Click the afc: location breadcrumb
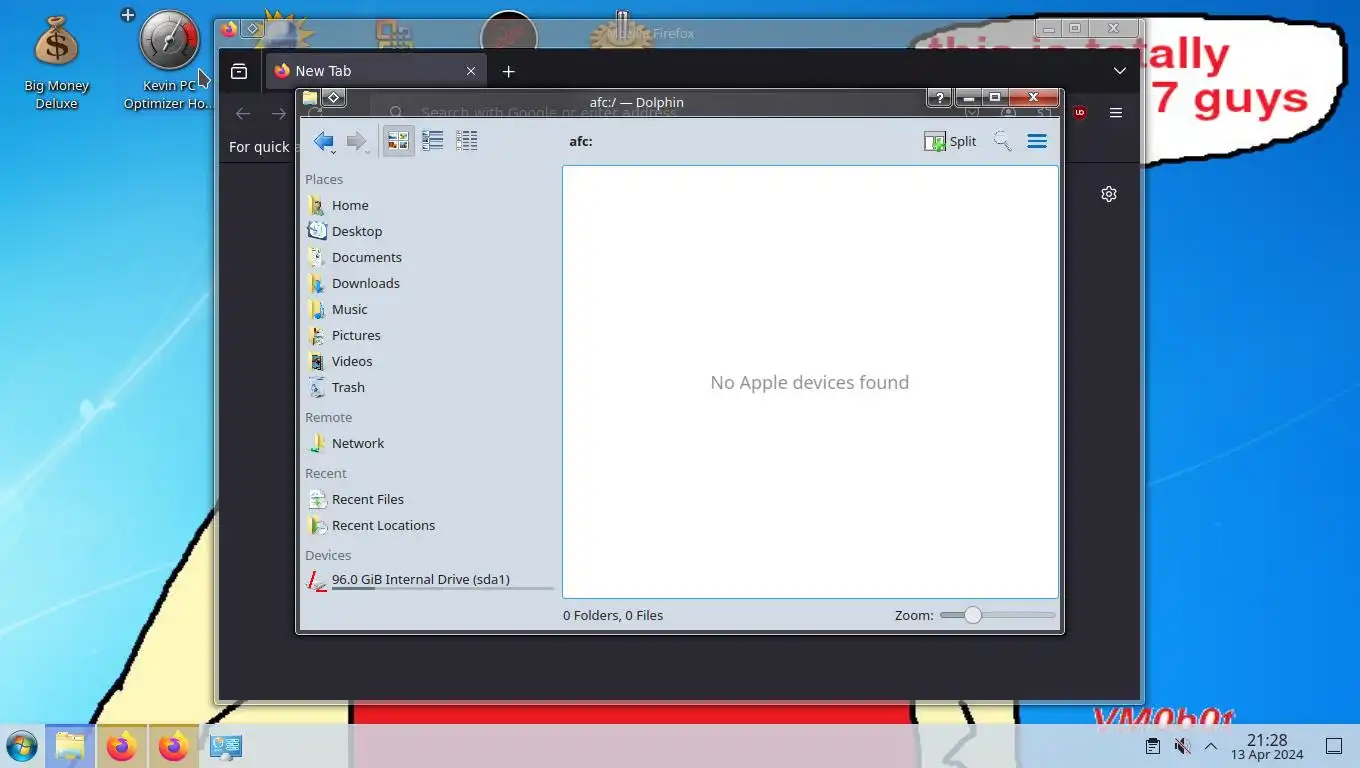The height and width of the screenshot is (768, 1360). pos(581,142)
